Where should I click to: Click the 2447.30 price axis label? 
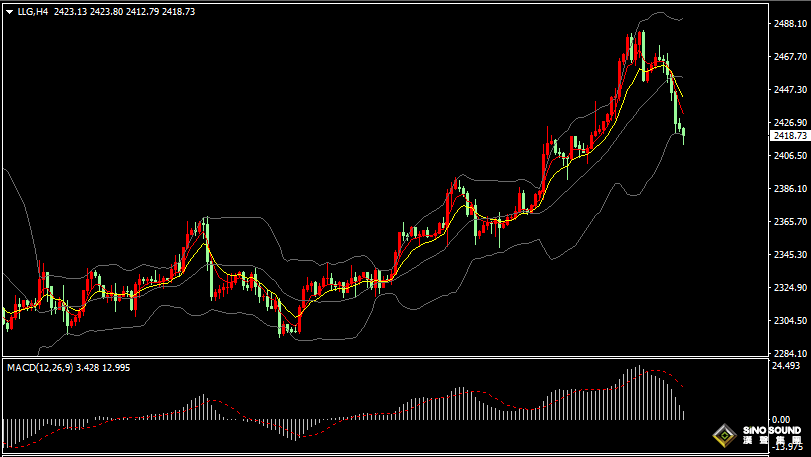789,89
